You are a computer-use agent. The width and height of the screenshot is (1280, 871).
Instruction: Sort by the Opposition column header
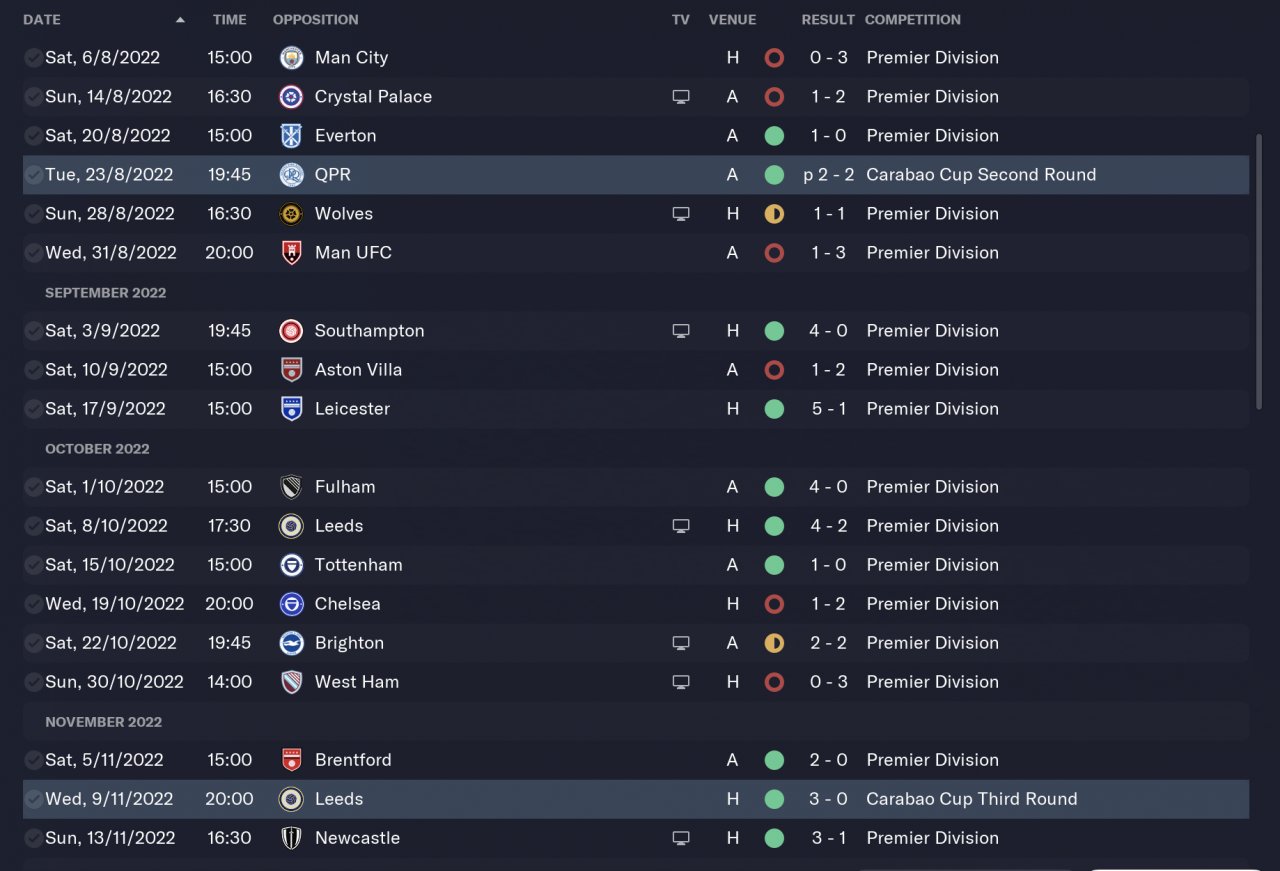(x=315, y=20)
